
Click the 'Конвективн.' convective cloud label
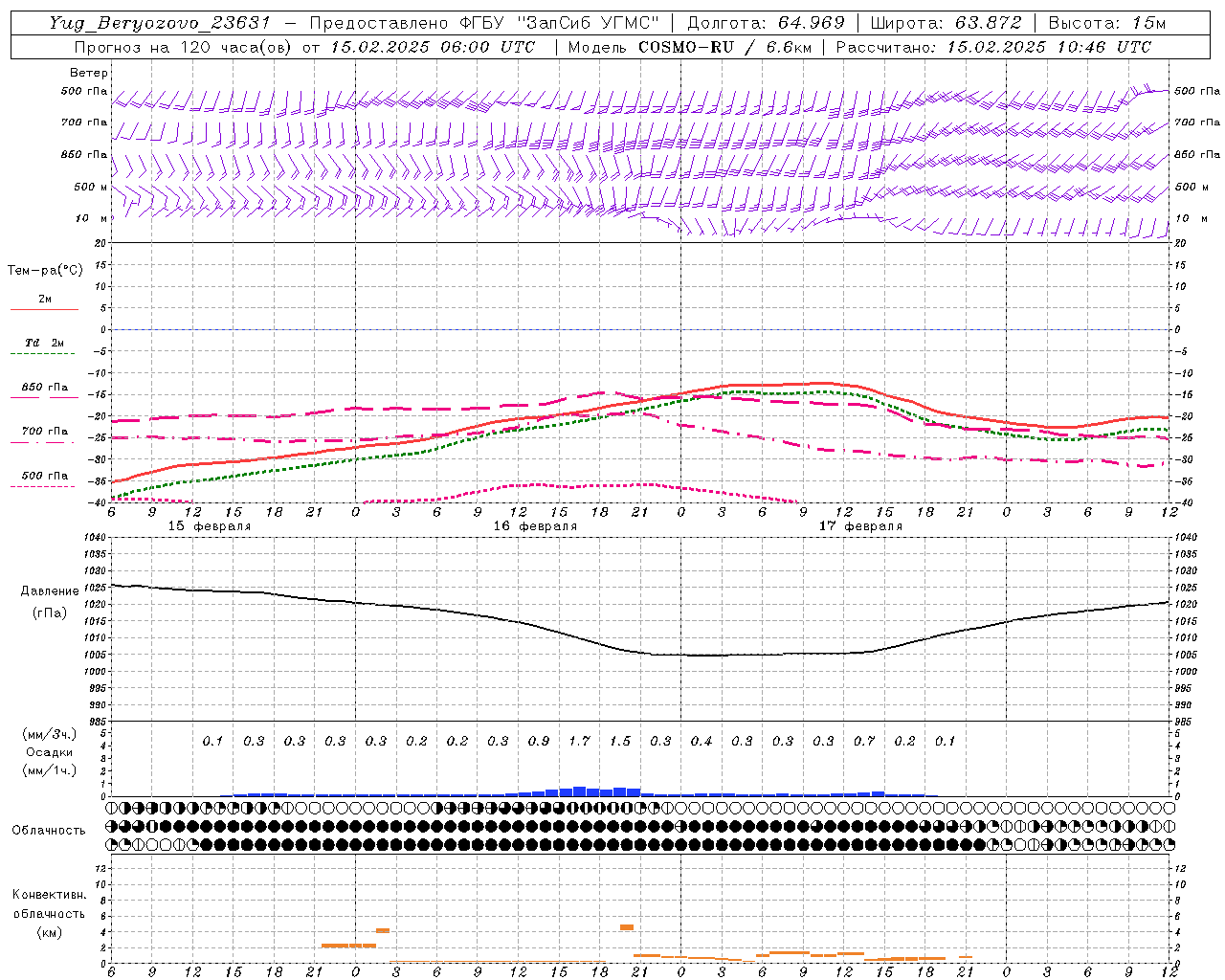(49, 895)
